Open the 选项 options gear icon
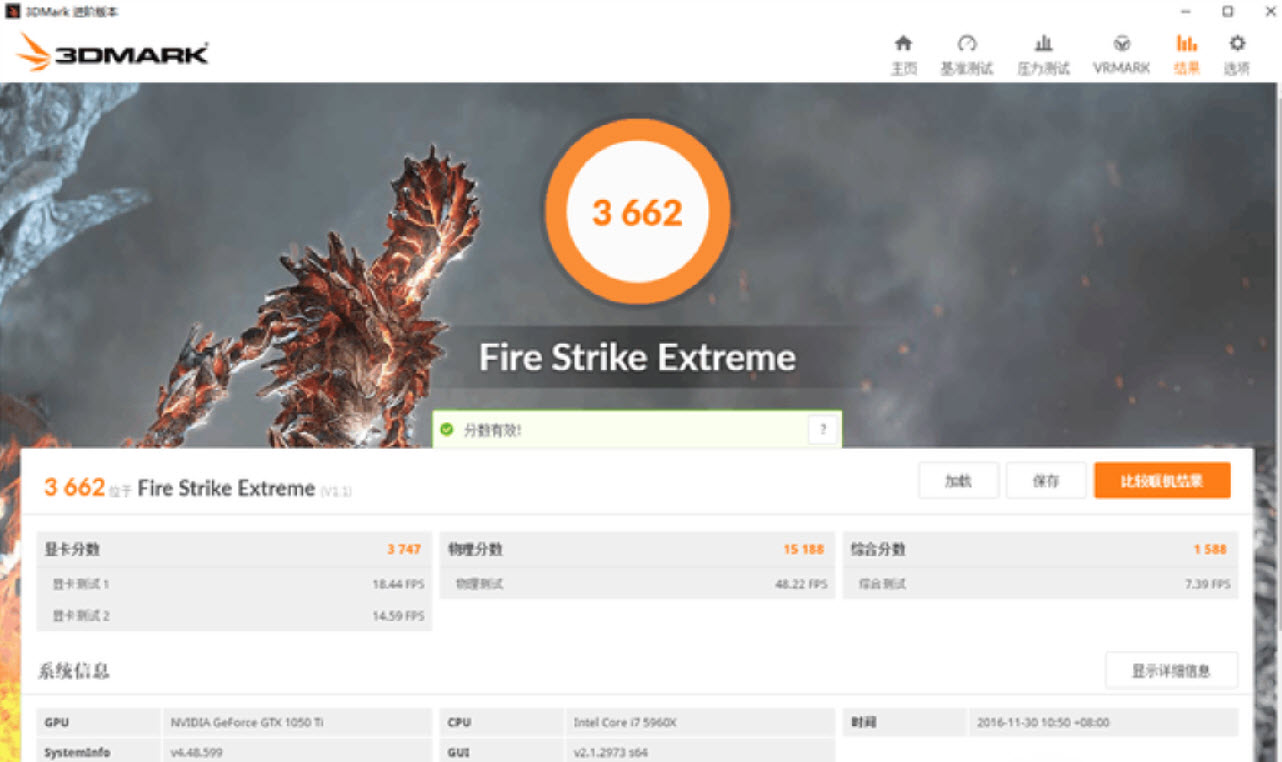The height and width of the screenshot is (762, 1282). (x=1237, y=44)
